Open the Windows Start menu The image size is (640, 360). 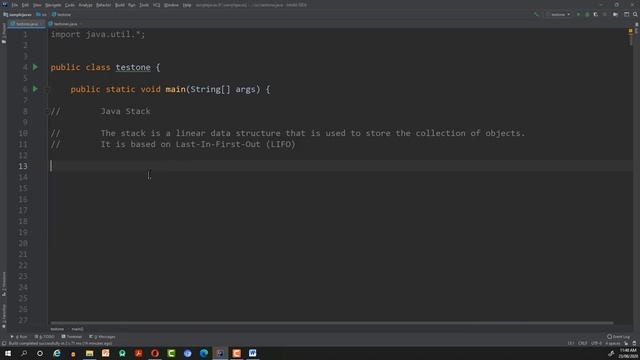pos(8,353)
